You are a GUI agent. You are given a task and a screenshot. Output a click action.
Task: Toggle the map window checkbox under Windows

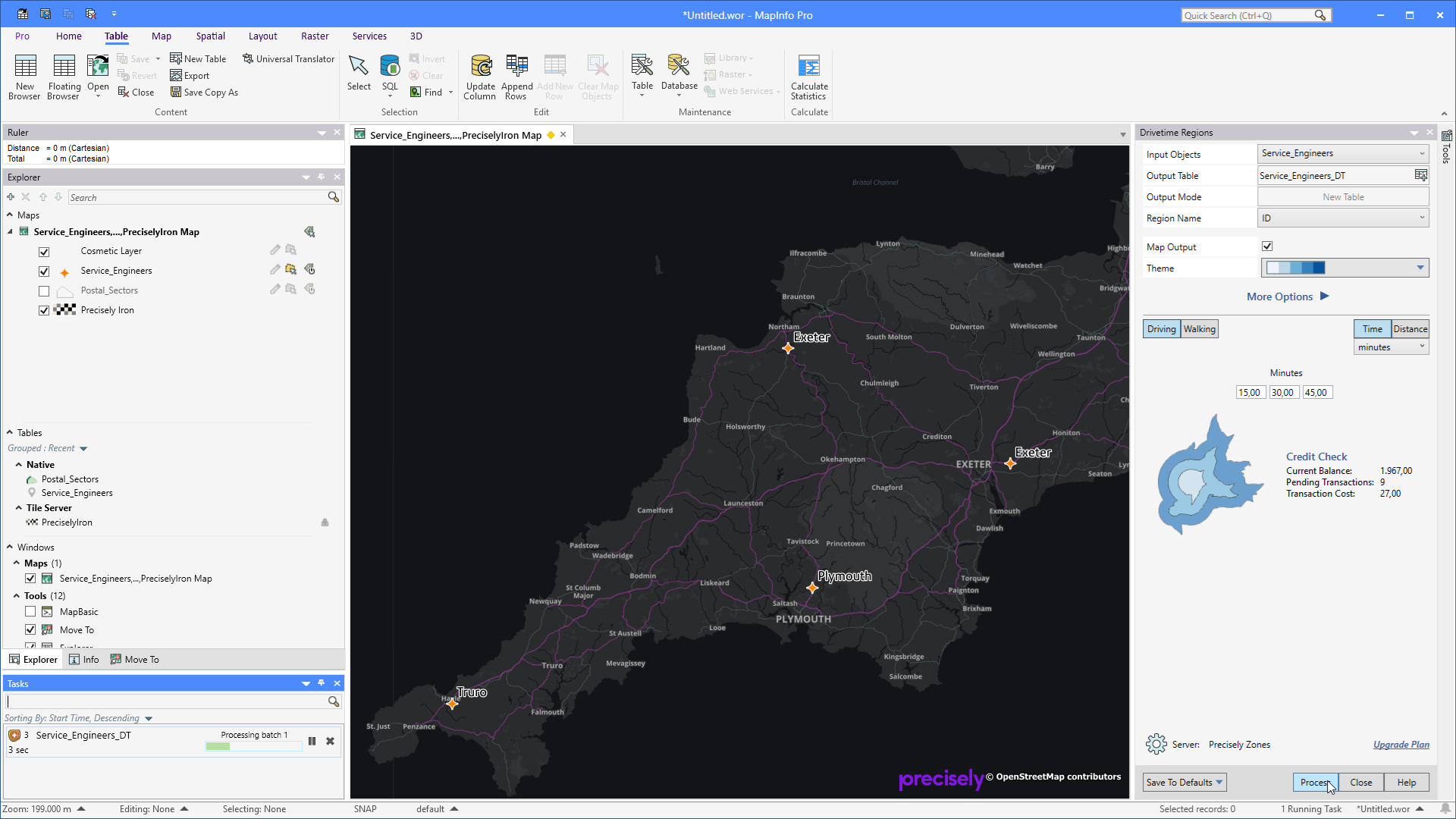[30, 579]
